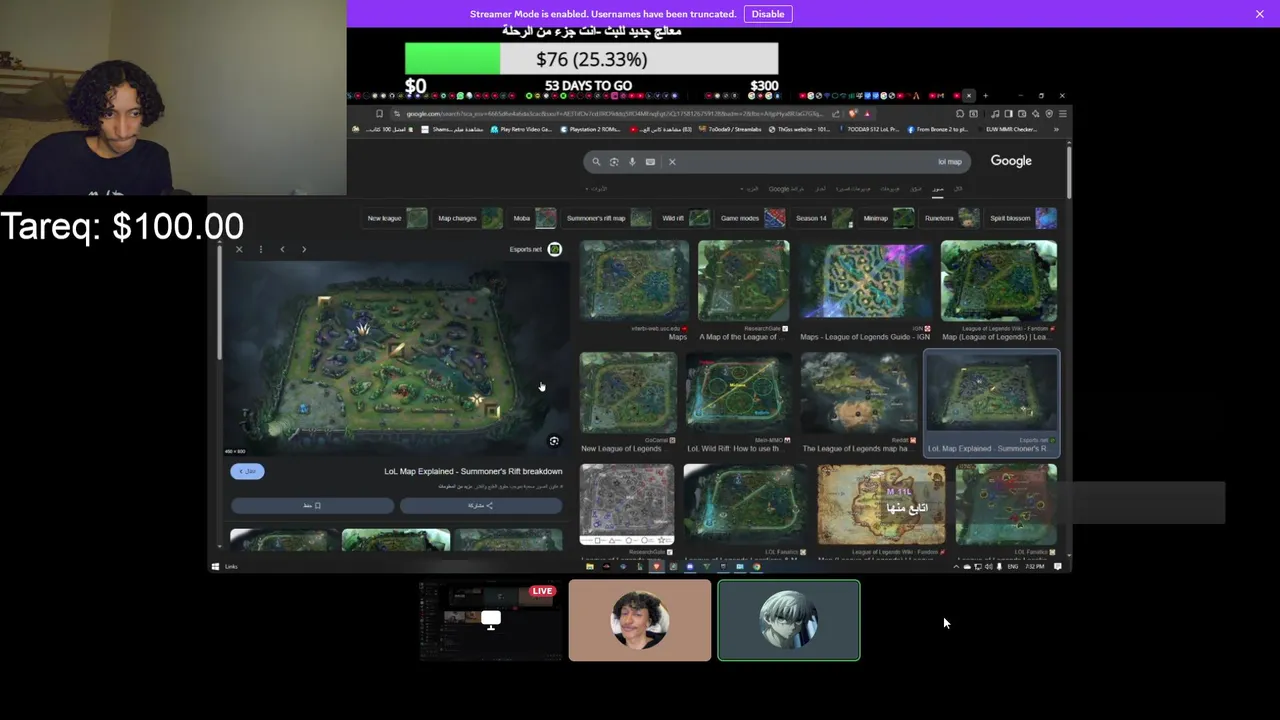Viewport: 1280px width, 720px height.
Task: Open 'LoL Wild Rift: How to use' result
Action: (x=740, y=403)
